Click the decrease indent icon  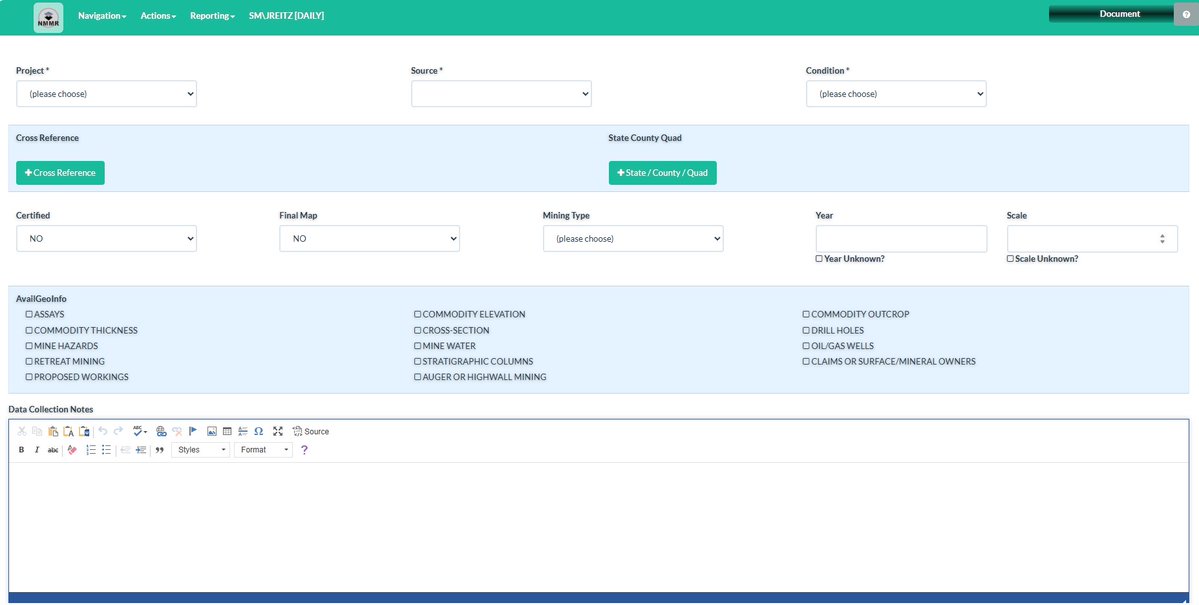[125, 450]
